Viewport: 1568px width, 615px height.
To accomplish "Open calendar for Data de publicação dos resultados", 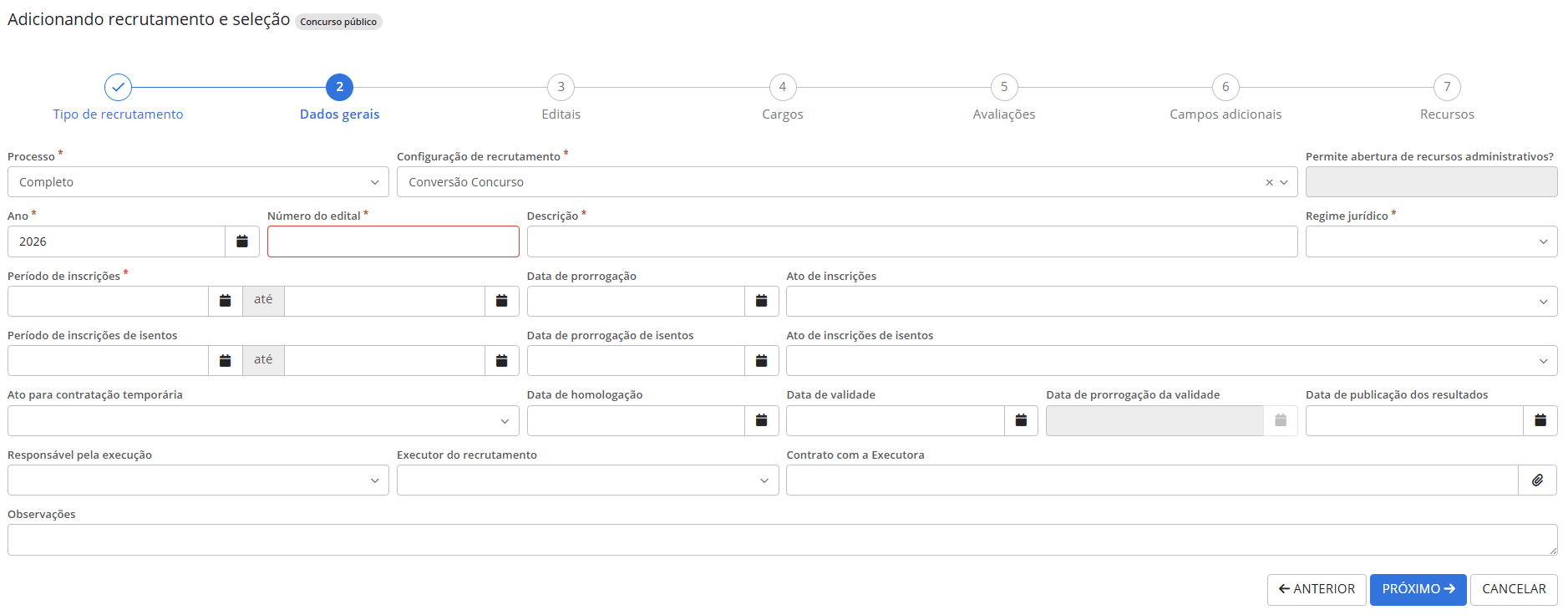I will click(x=1540, y=420).
